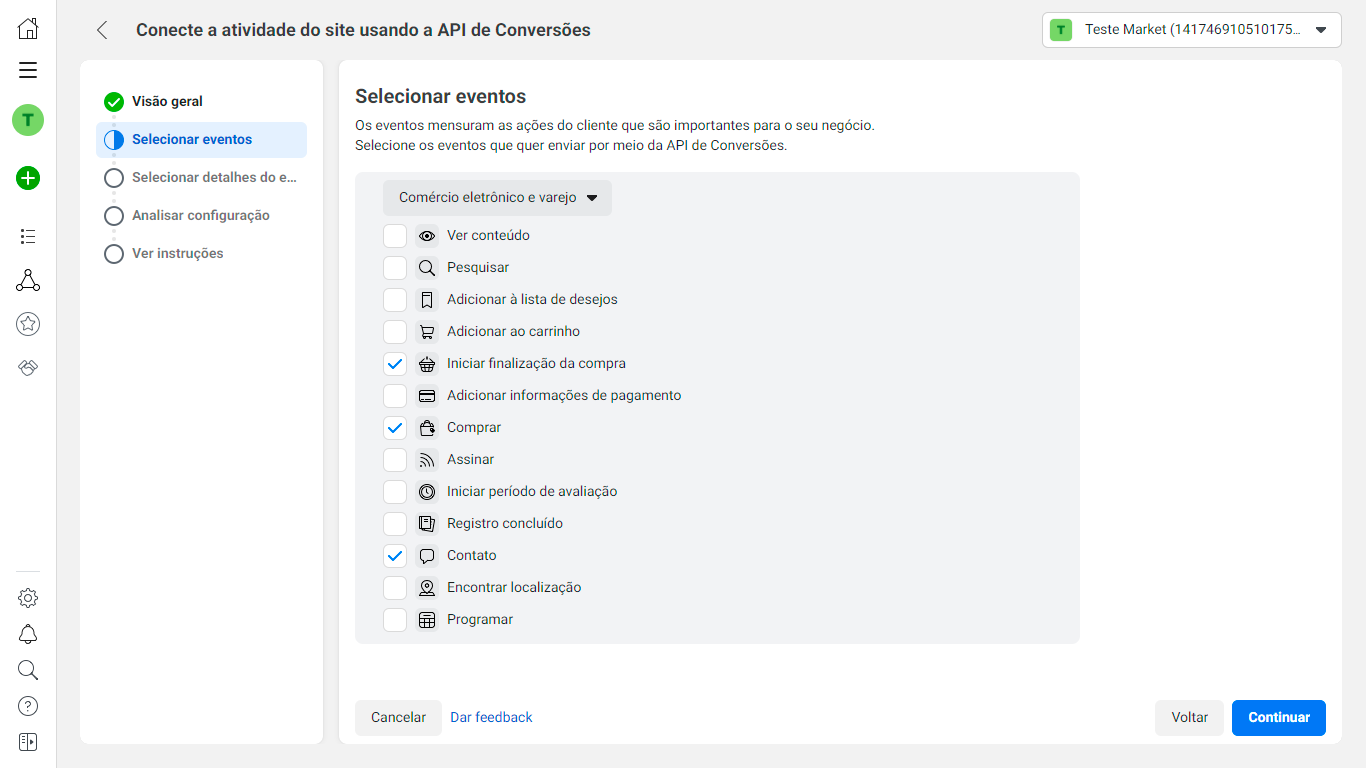
Task: Click the green plus create icon
Action: point(28,179)
